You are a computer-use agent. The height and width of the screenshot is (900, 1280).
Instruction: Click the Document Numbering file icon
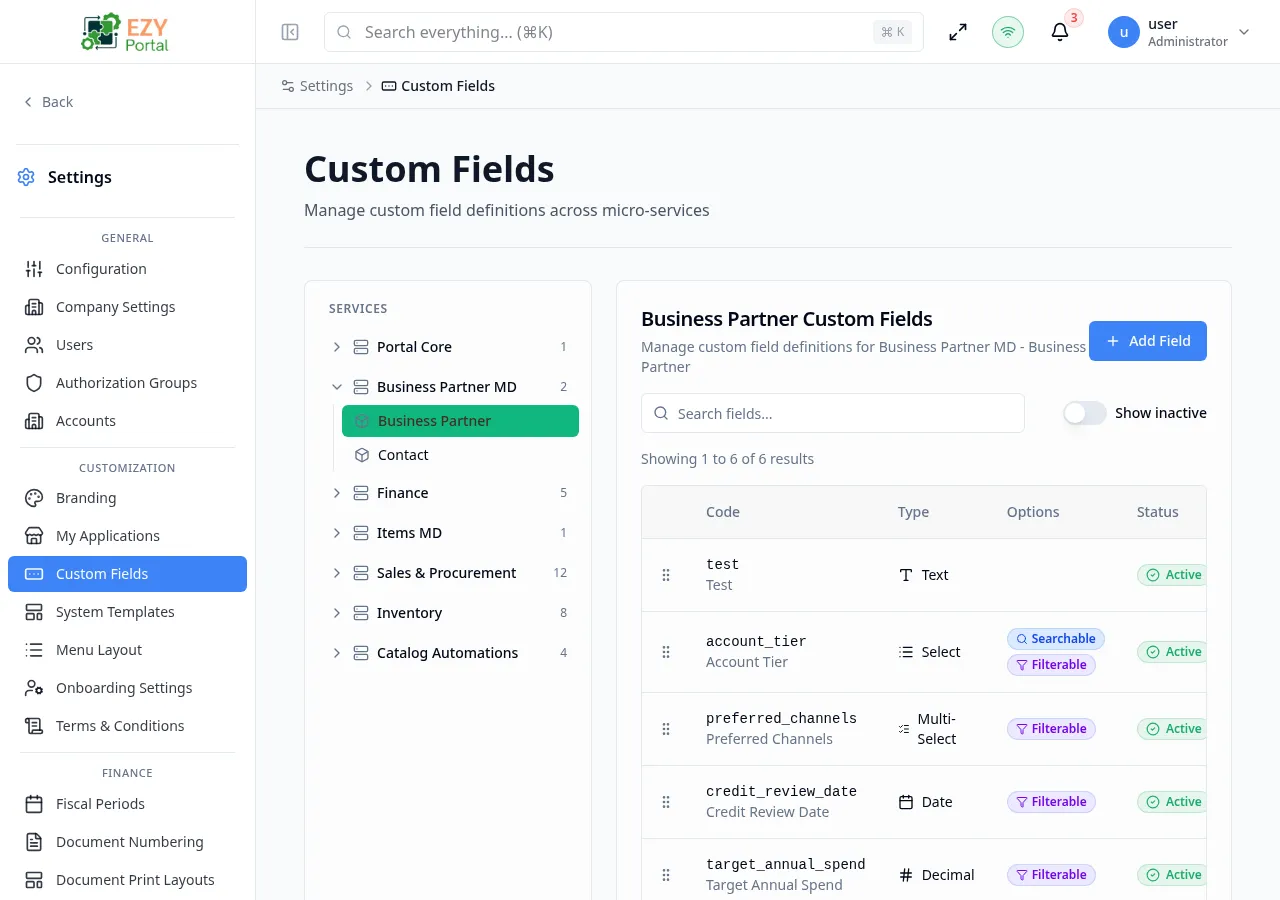(x=34, y=842)
